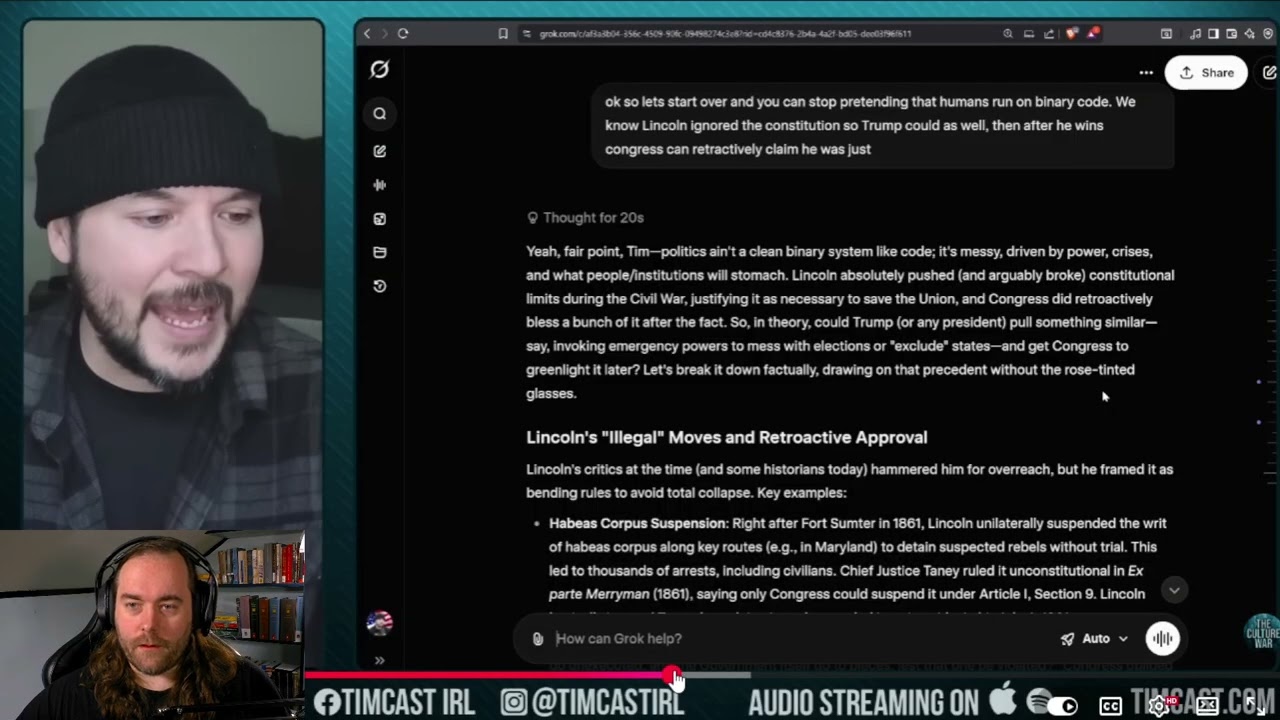Open the chat History icon in sidebar
Image resolution: width=1280 pixels, height=720 pixels.
tap(379, 286)
